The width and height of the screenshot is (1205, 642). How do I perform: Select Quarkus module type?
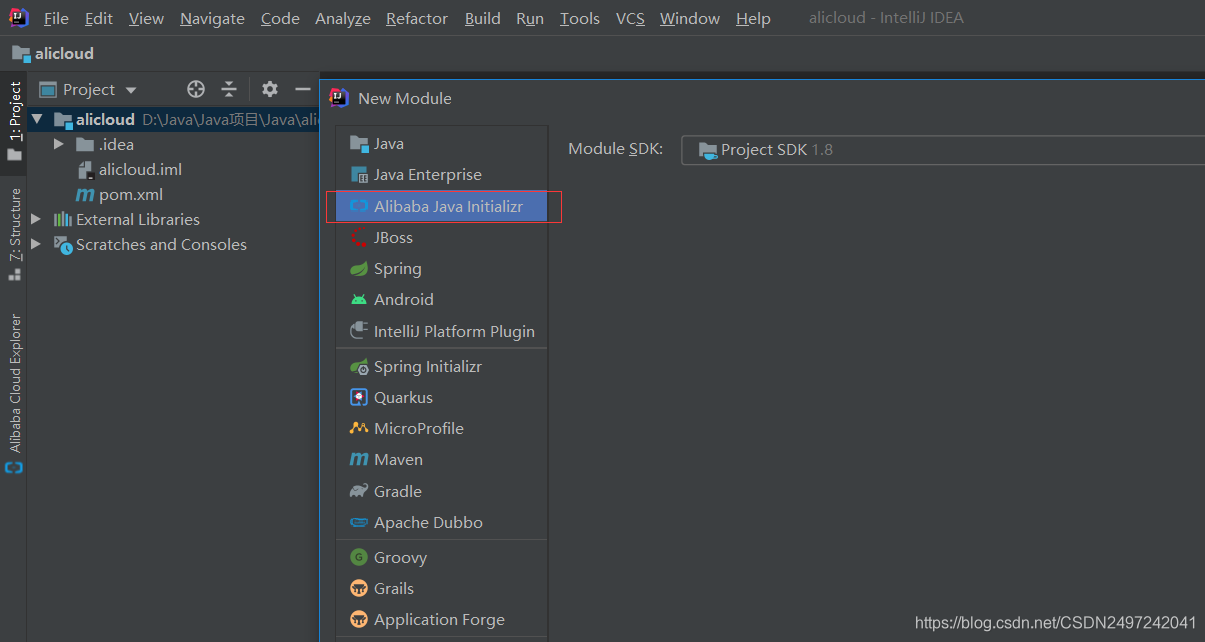(441, 397)
